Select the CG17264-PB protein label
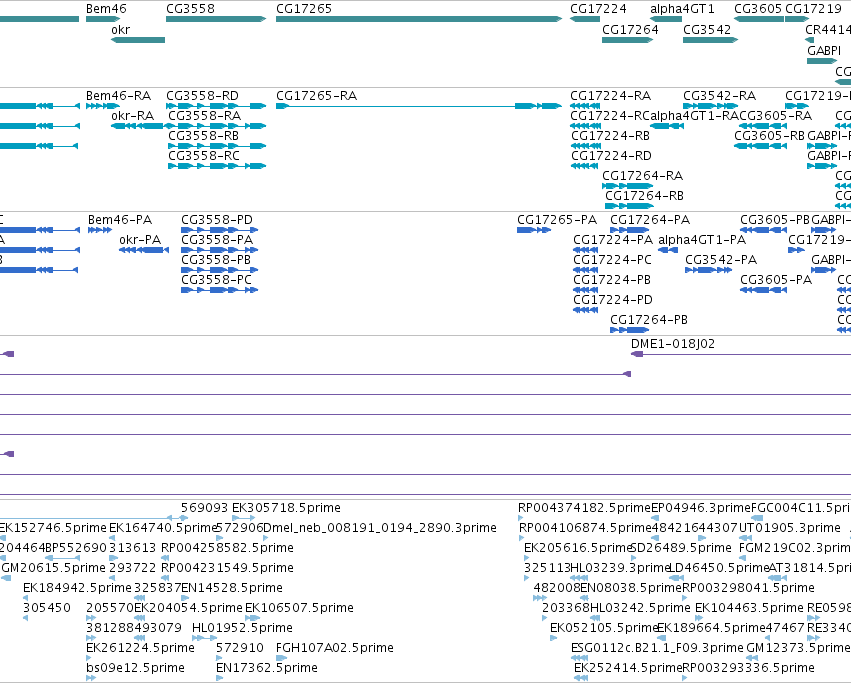The image size is (851, 683). click(x=649, y=320)
